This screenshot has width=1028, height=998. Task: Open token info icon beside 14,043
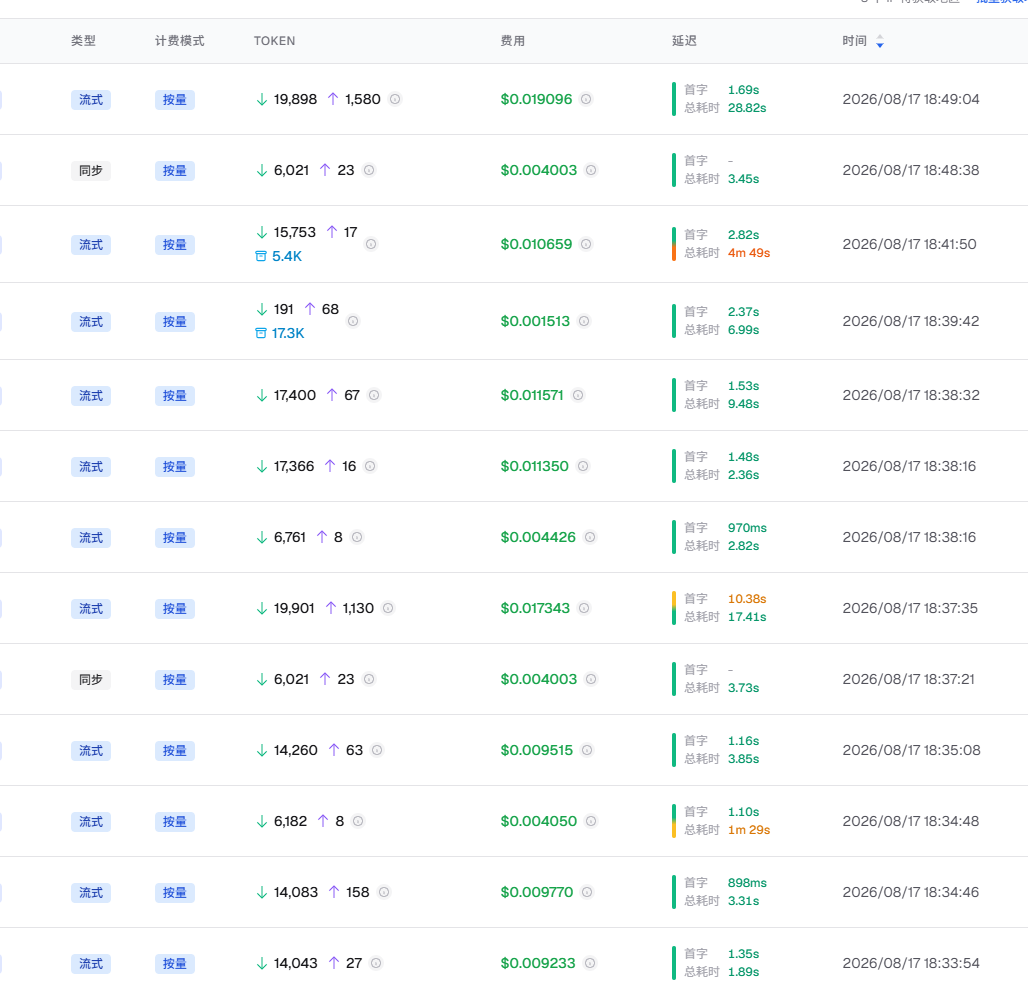click(x=376, y=963)
